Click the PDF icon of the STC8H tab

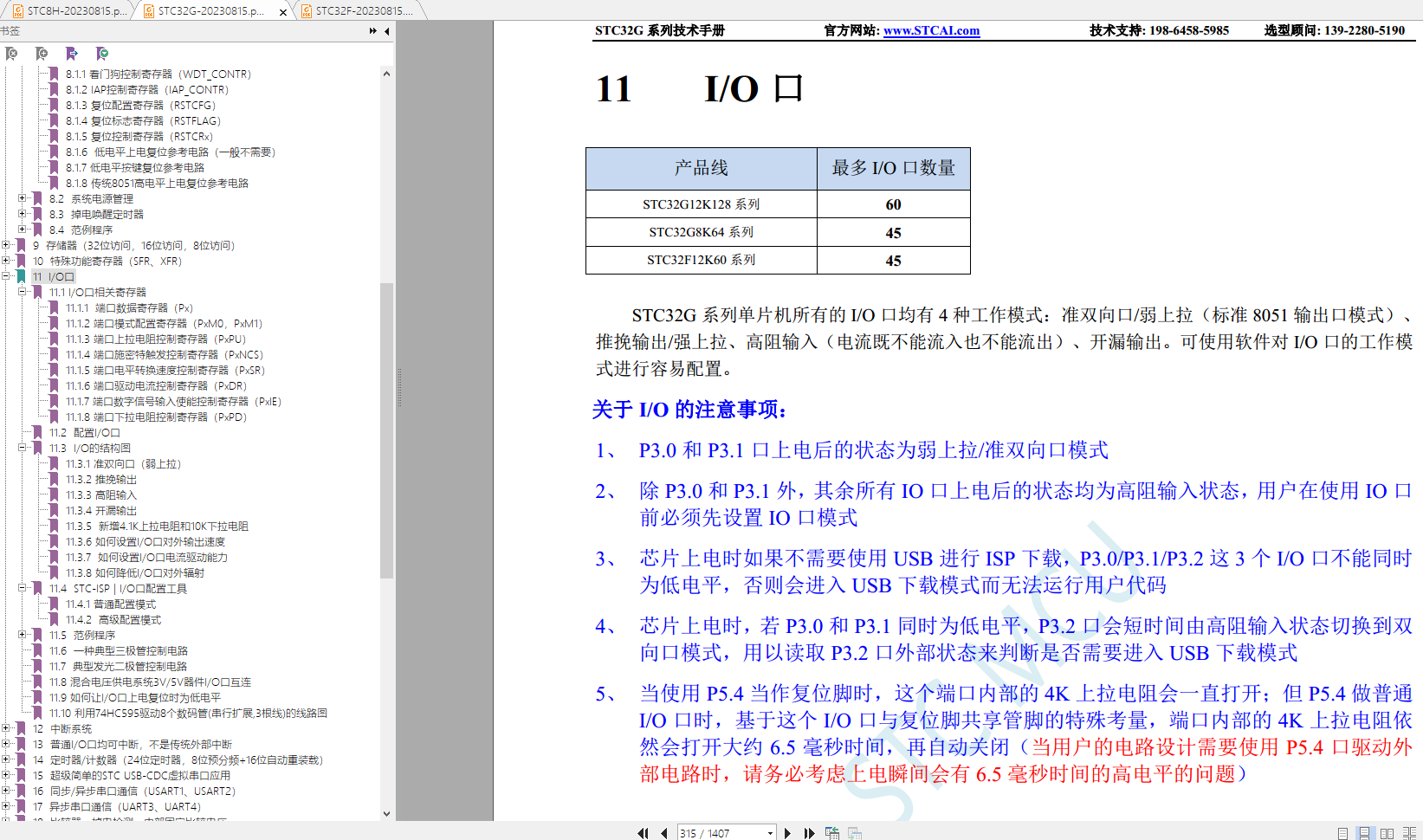18,11
